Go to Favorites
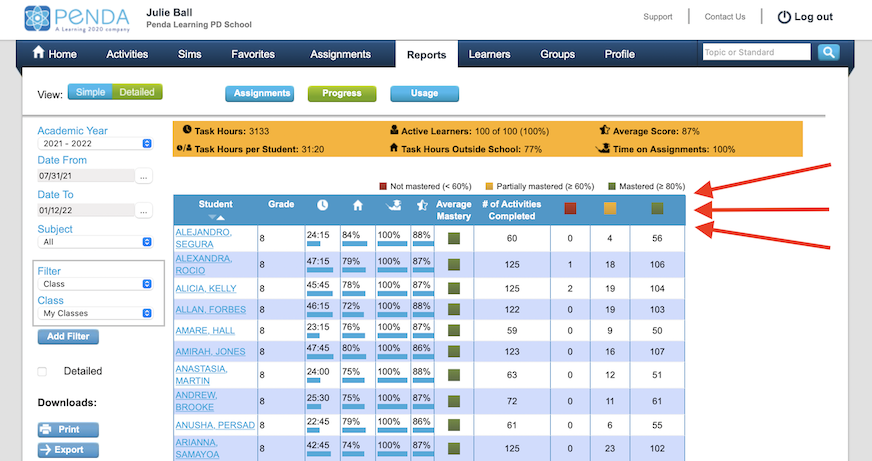872x461 pixels. 253,54
